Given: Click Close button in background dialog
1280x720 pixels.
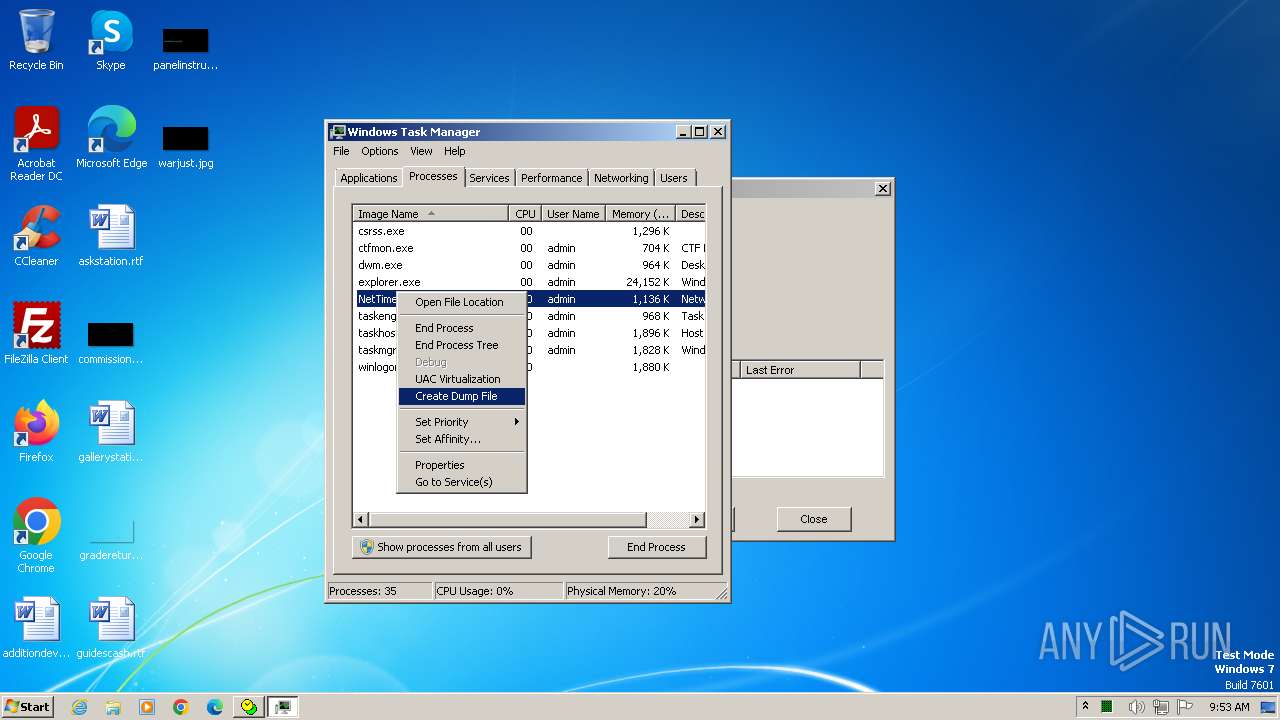Looking at the screenshot, I should [814, 519].
